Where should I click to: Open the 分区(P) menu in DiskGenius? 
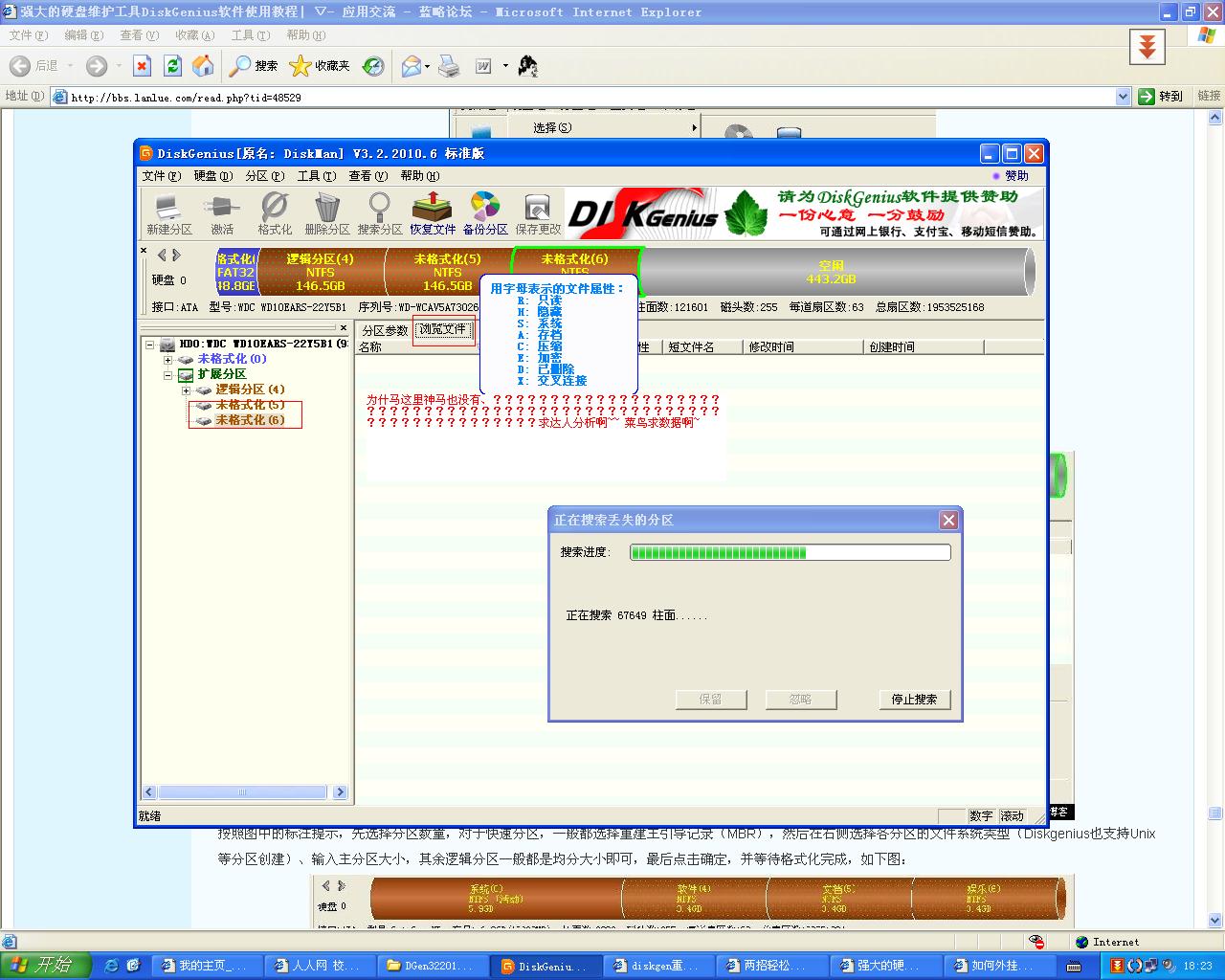pyautogui.click(x=265, y=176)
